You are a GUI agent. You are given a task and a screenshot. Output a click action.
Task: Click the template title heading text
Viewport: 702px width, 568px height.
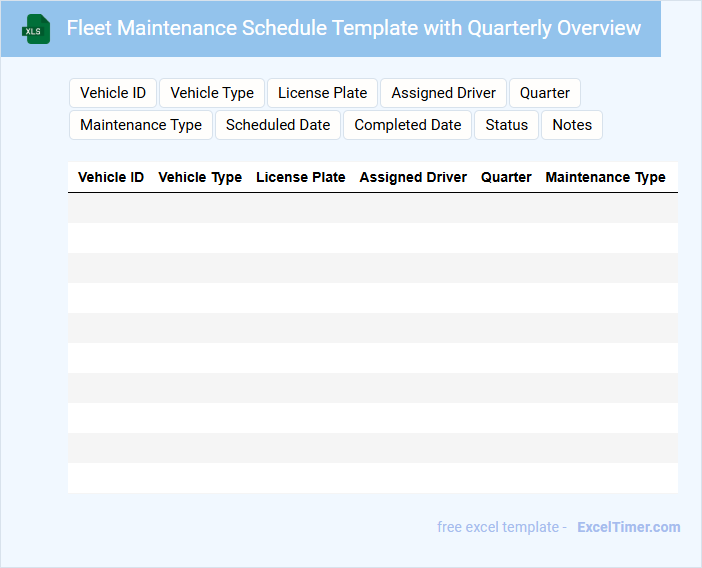[x=354, y=28]
